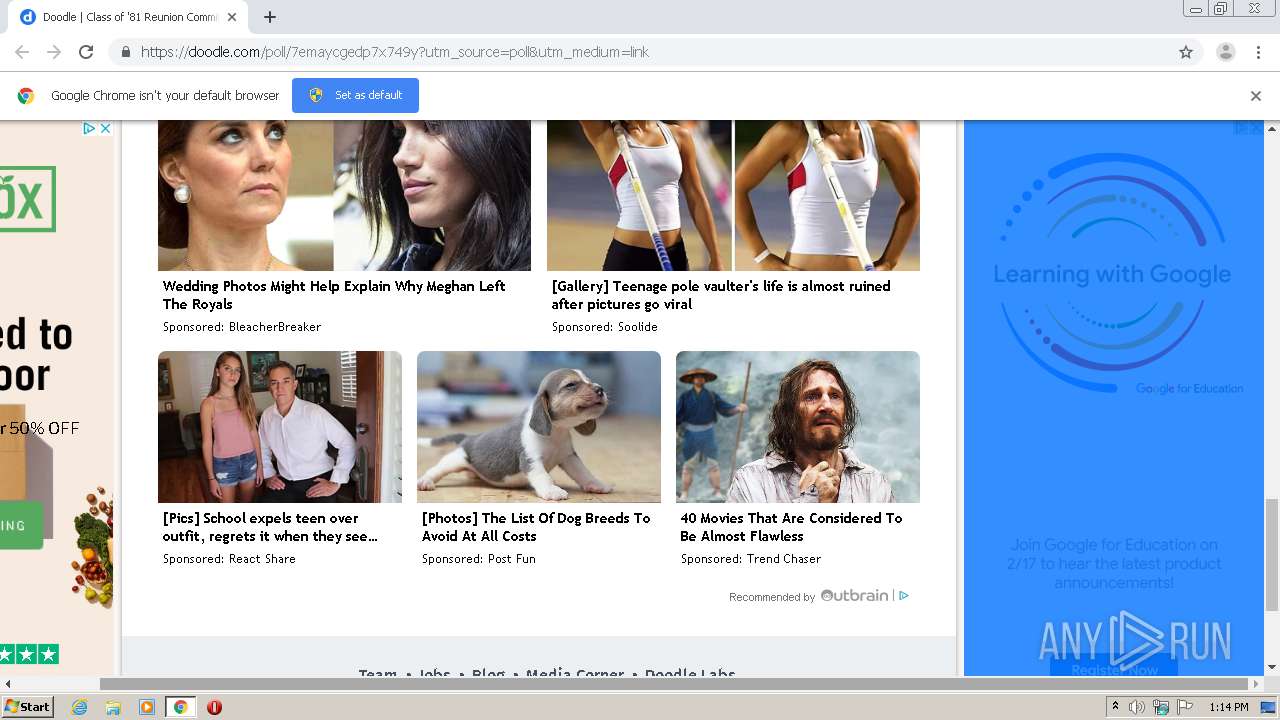The height and width of the screenshot is (720, 1280).
Task: Open Windows Media Player from taskbar
Action: [x=147, y=707]
